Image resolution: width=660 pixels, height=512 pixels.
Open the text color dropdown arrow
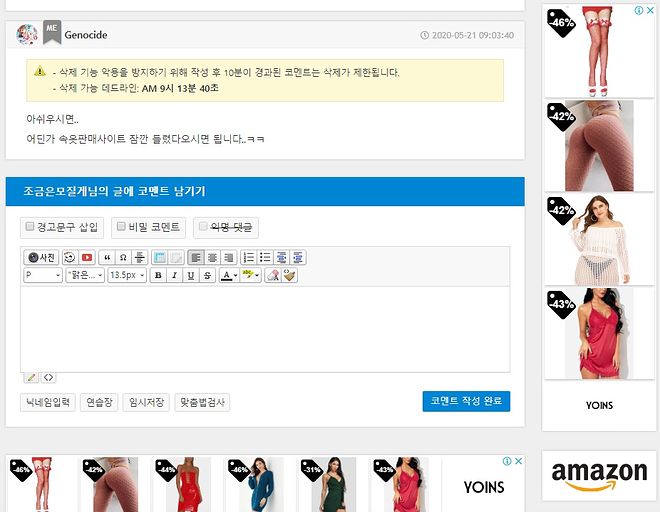point(235,275)
